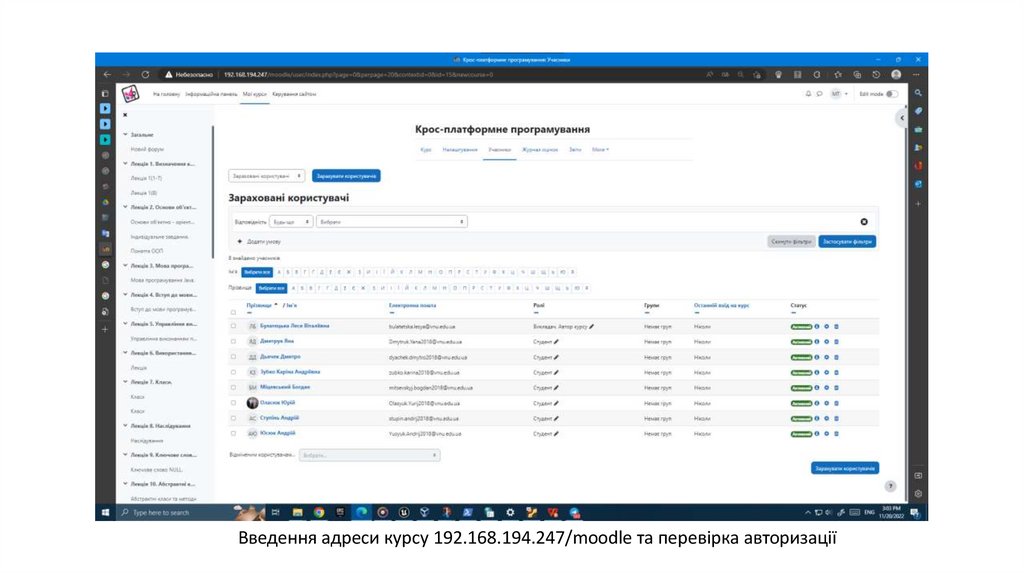Screen dimensions: 1024x574
Task: Edit roles pencil for Булатецька Леся
Action: pos(591,327)
